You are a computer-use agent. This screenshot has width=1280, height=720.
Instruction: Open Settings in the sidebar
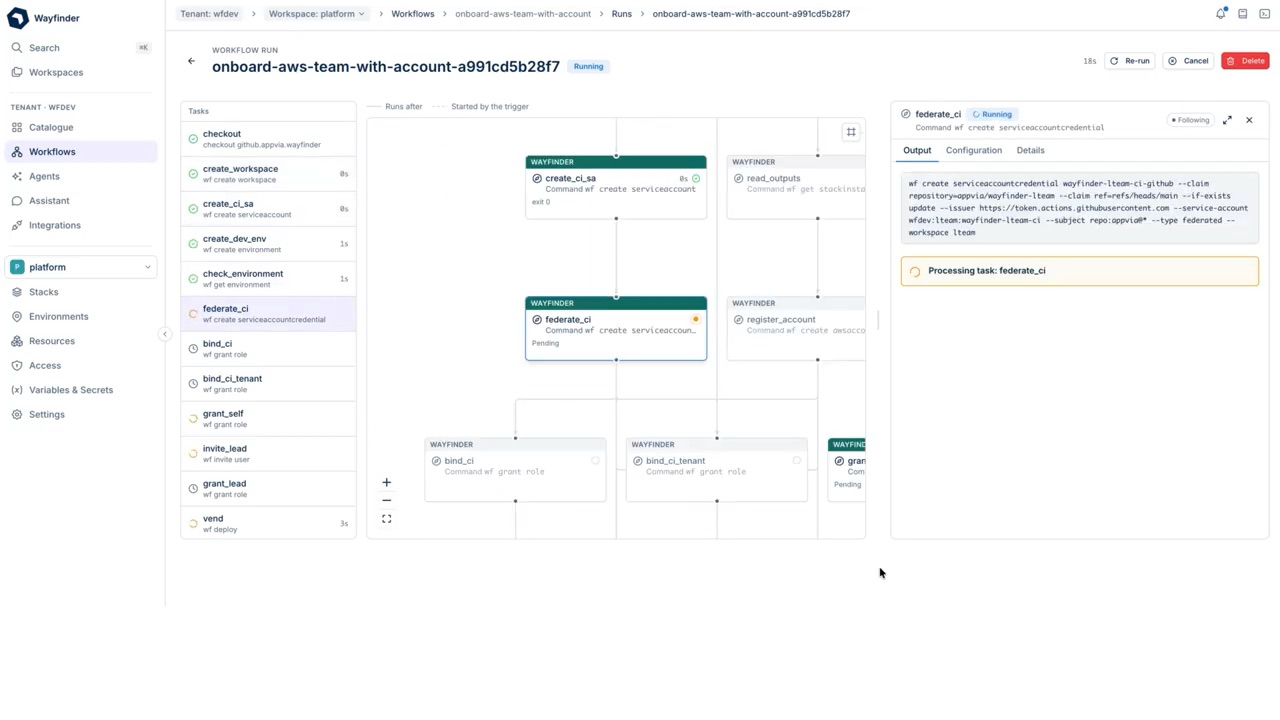pyautogui.click(x=80, y=415)
